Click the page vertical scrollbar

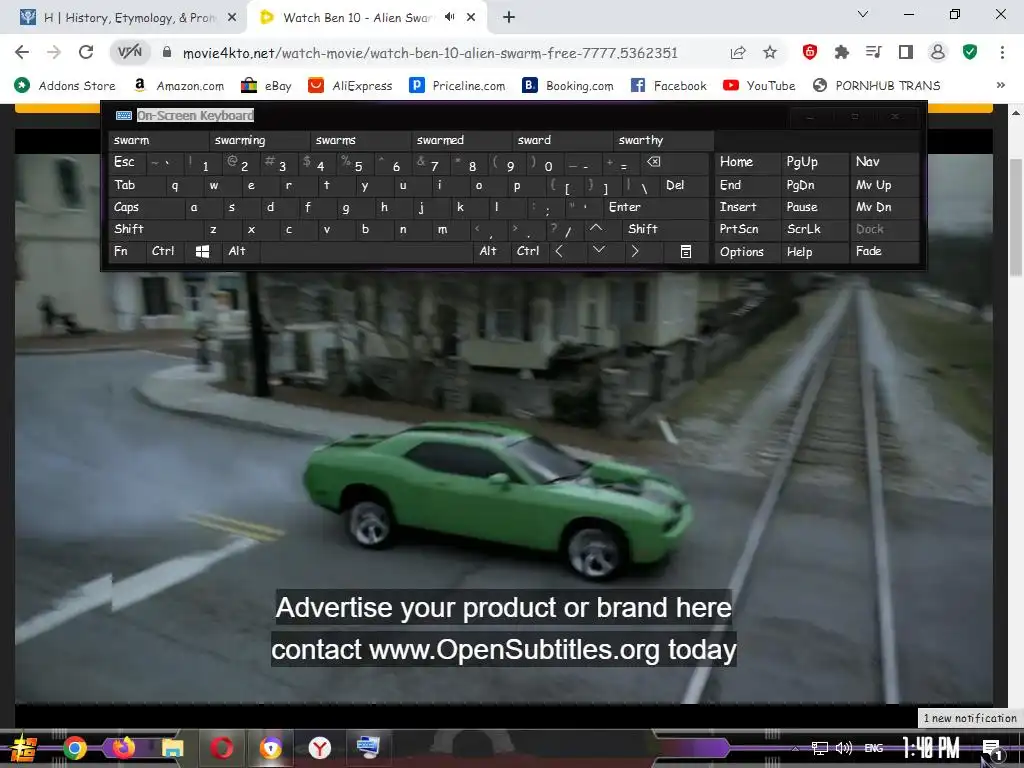coord(1016,216)
